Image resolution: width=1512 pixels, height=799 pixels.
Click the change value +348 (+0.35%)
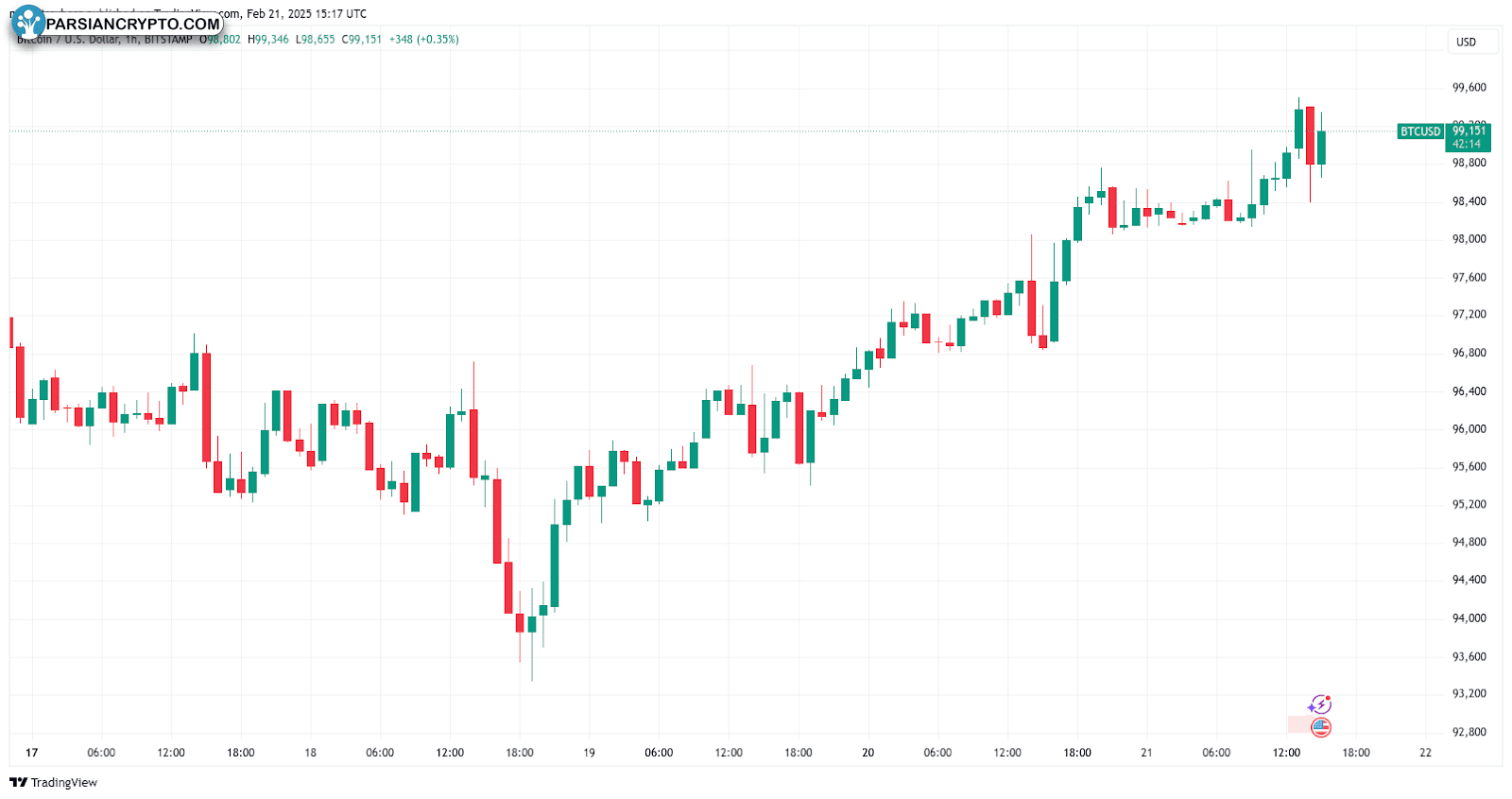pyautogui.click(x=424, y=40)
